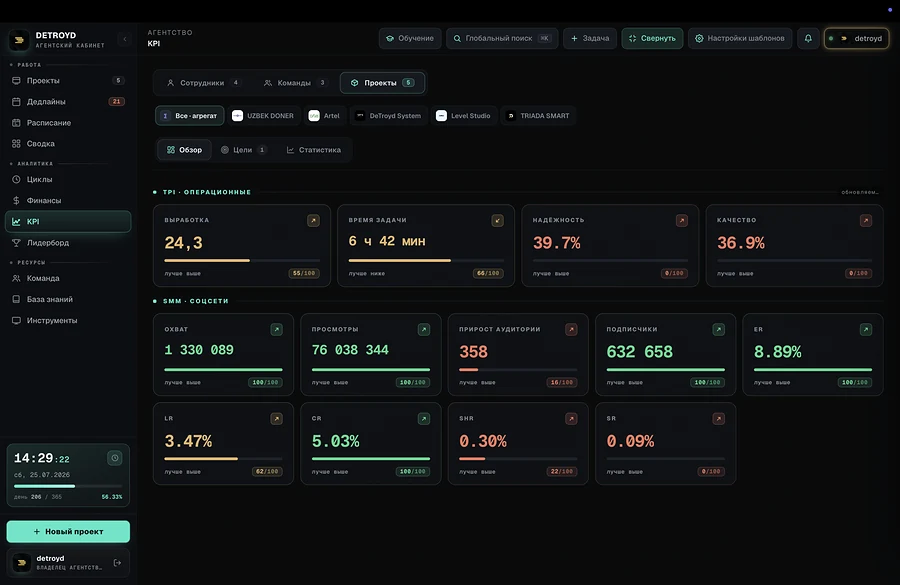This screenshot has width=900, height=585.
Task: Click the arrow icon on CR card
Action: [424, 419]
